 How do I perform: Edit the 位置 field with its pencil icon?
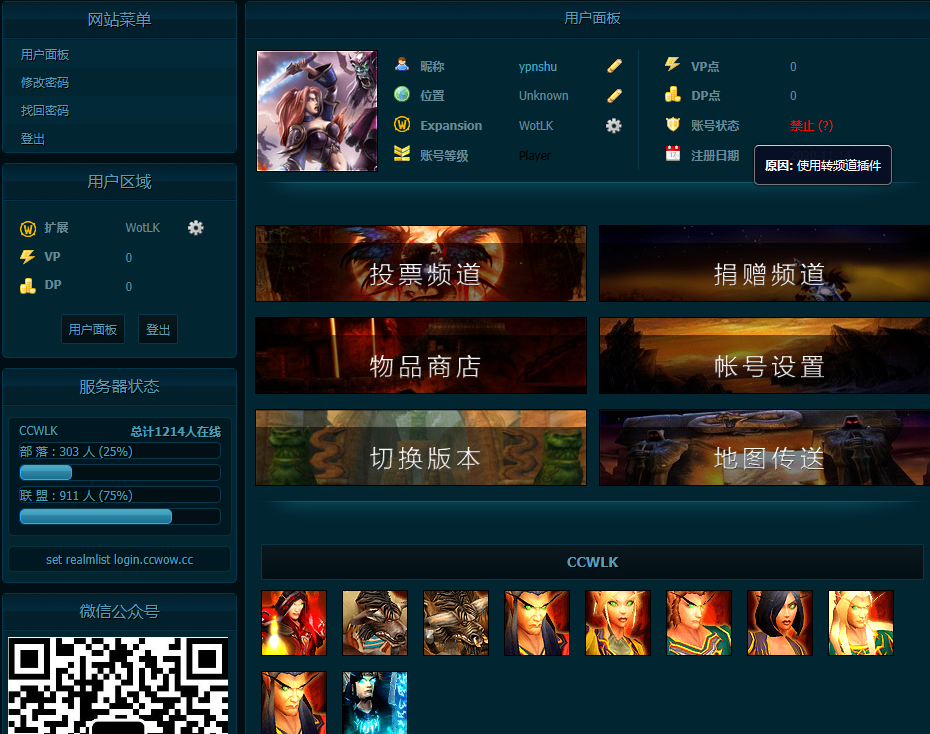tap(614, 96)
